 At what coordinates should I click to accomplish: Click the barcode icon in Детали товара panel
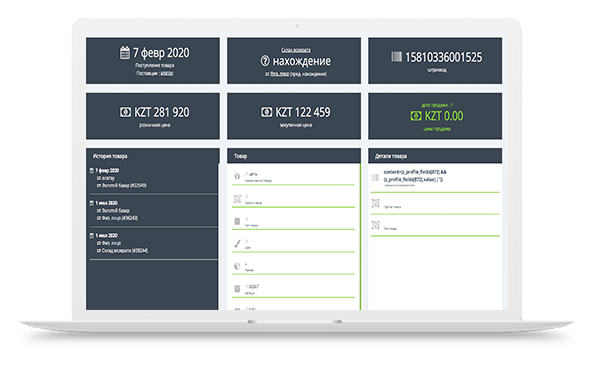point(375,178)
